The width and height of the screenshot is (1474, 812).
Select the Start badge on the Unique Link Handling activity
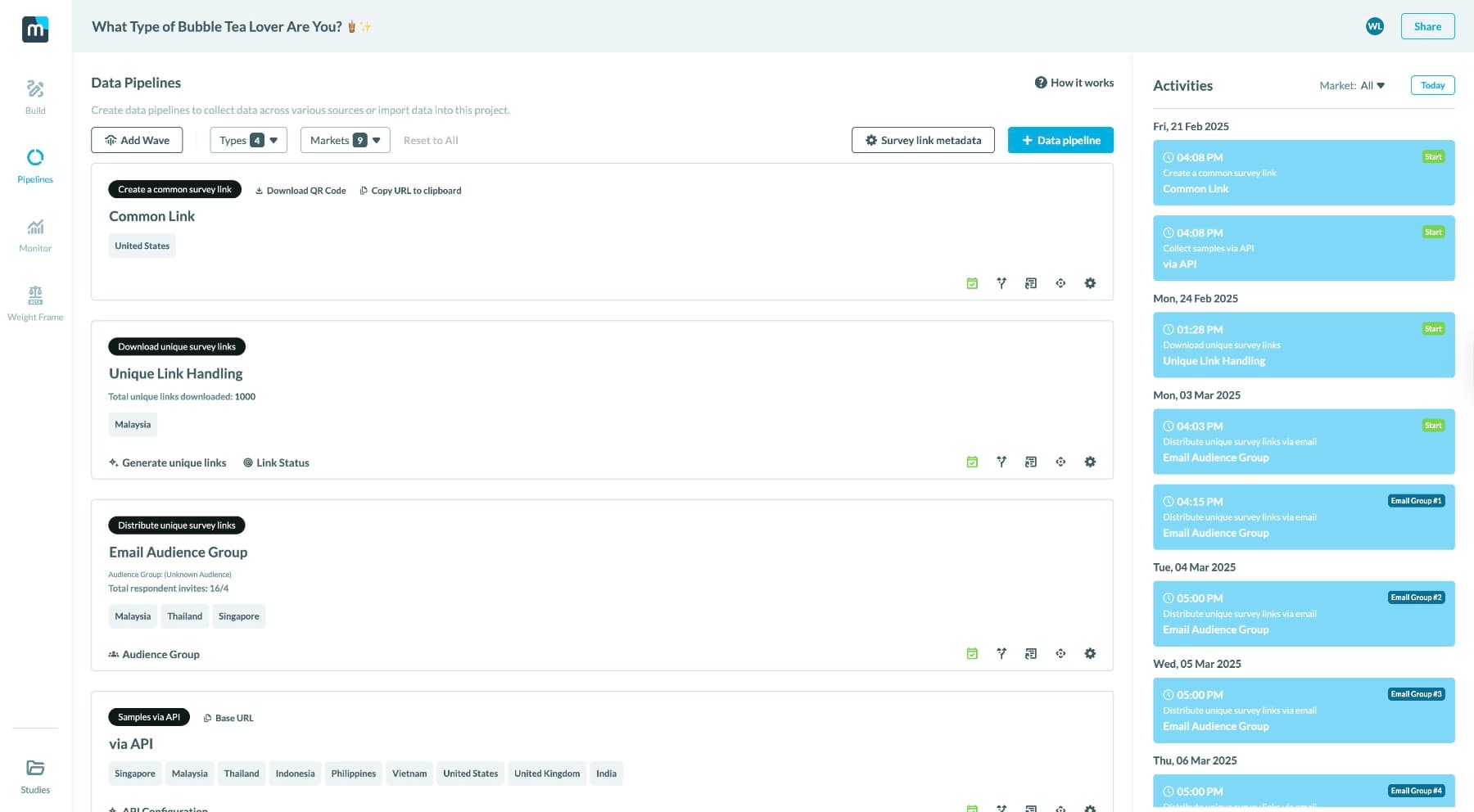click(1432, 328)
